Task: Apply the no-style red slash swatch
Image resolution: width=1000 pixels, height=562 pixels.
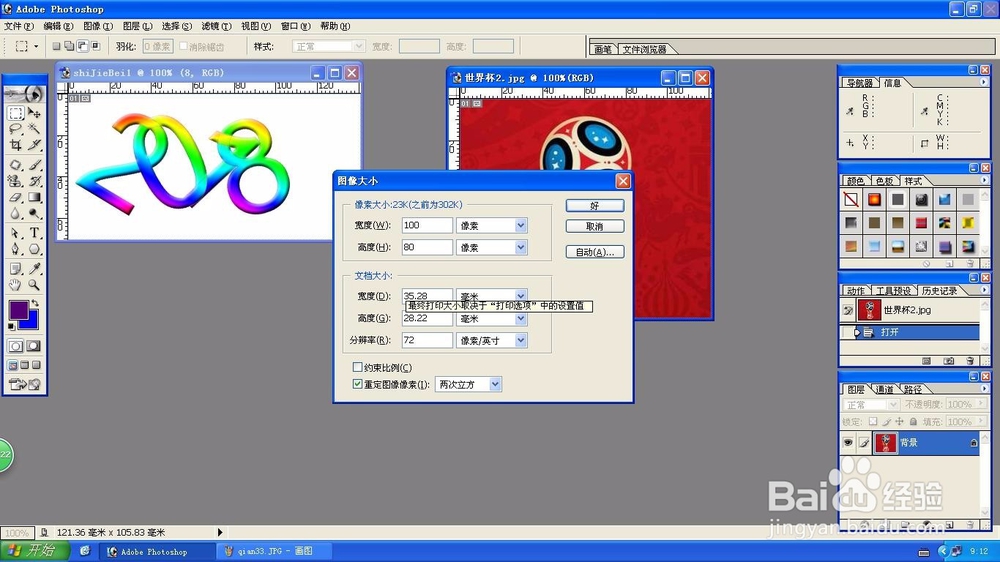Action: (851, 200)
